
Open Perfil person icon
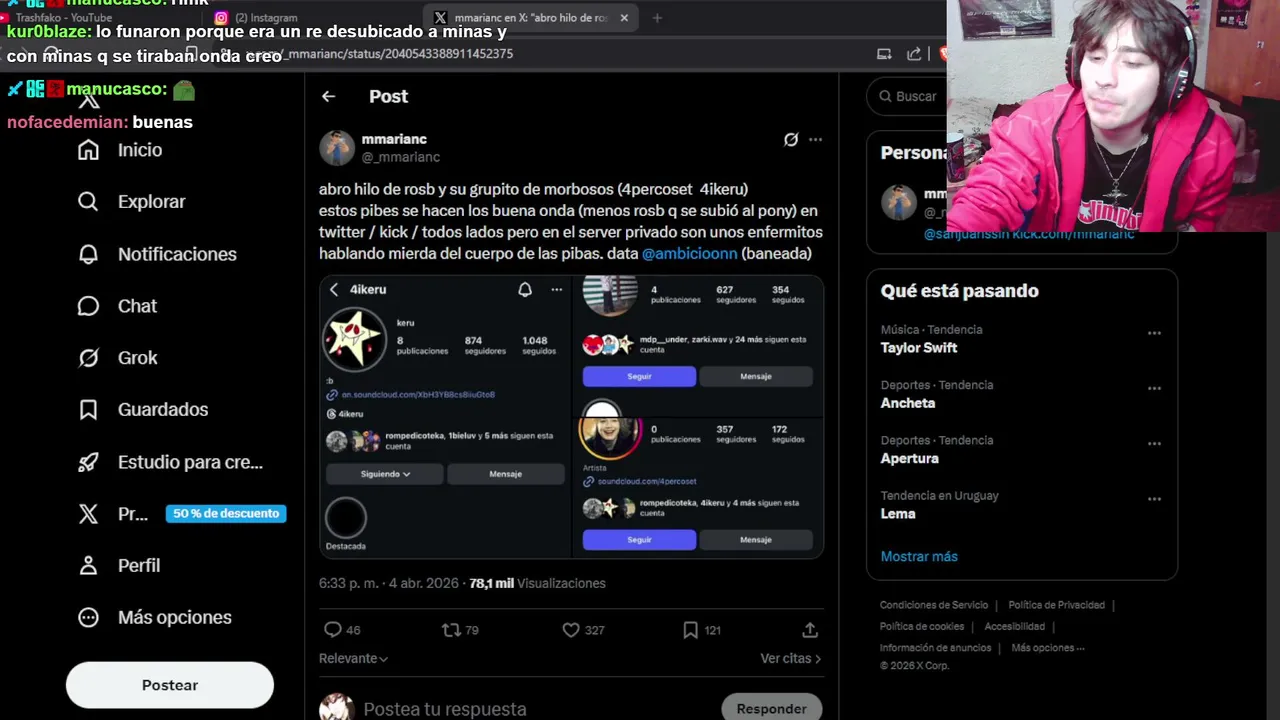point(88,566)
